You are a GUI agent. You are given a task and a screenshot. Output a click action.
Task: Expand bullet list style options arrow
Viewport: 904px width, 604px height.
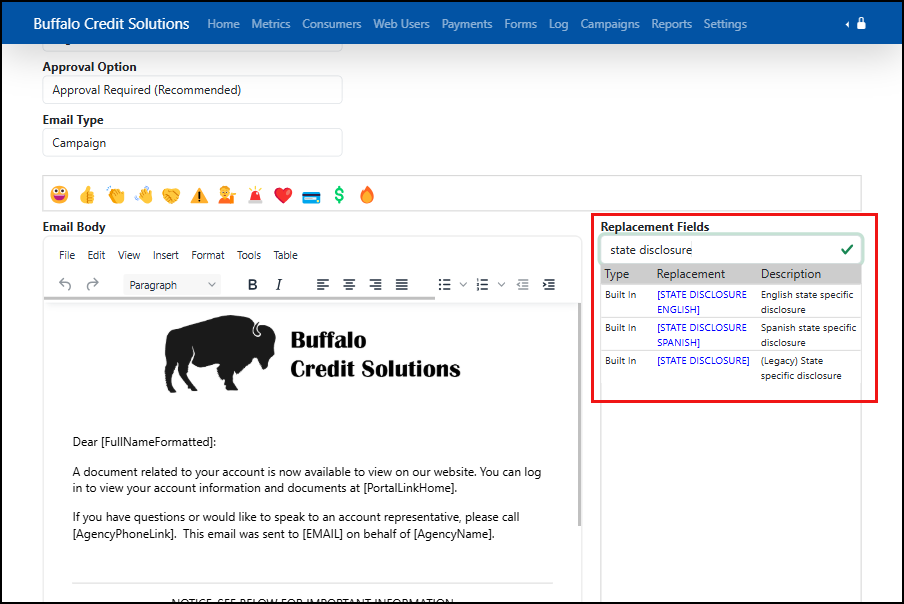[x=463, y=284]
